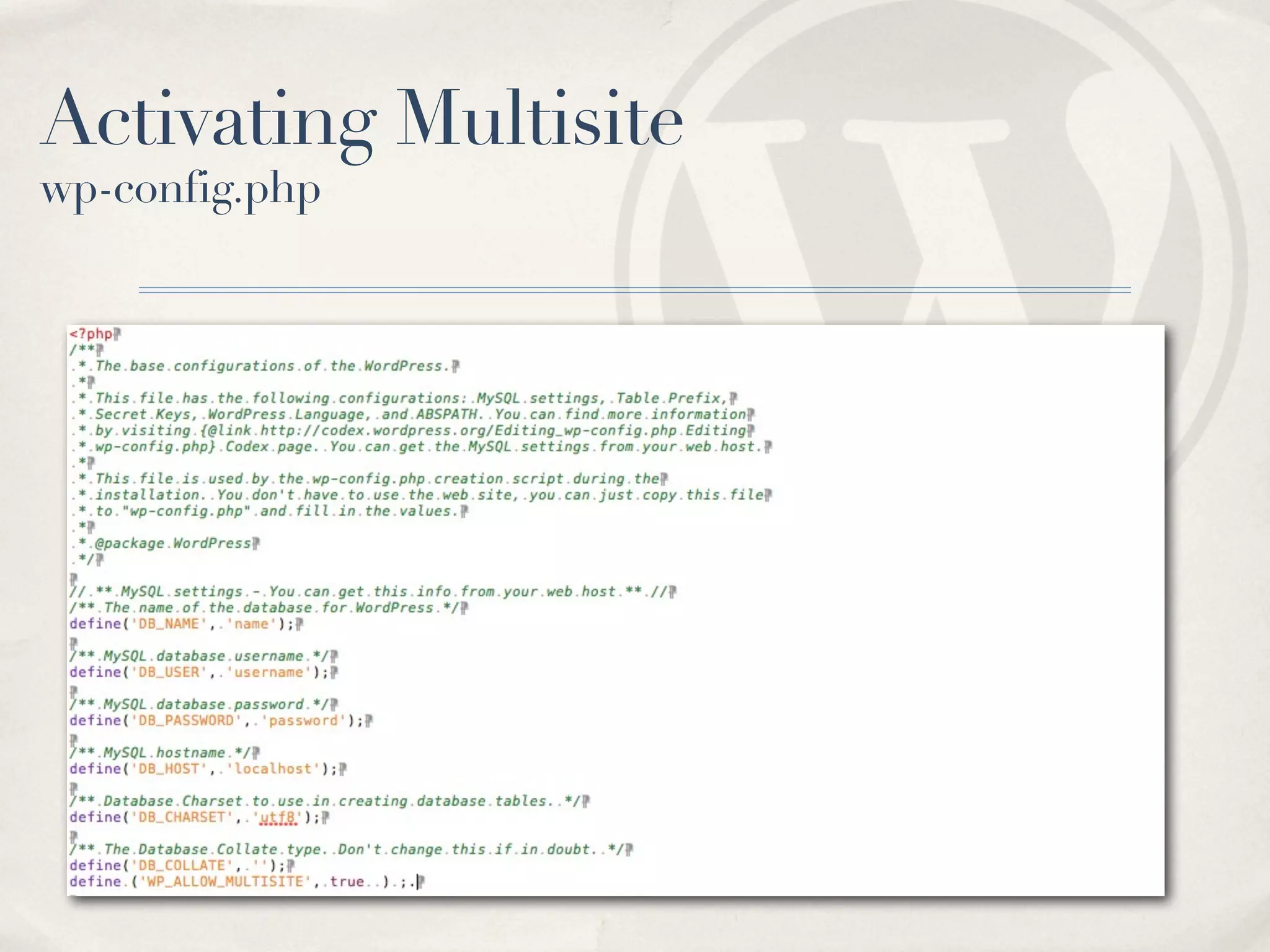This screenshot has width=1270, height=952.
Task: Click the '@package WordPress' line
Action: 164,544
